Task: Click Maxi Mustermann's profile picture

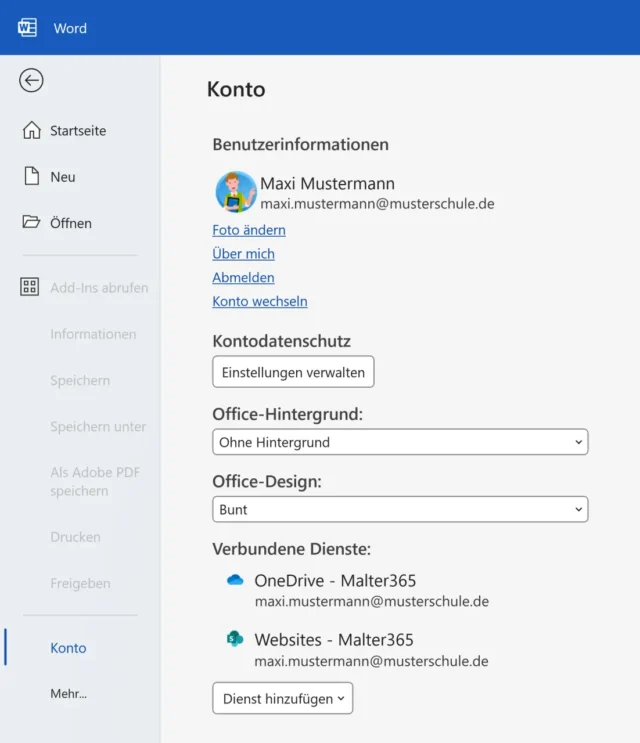Action: tap(236, 192)
